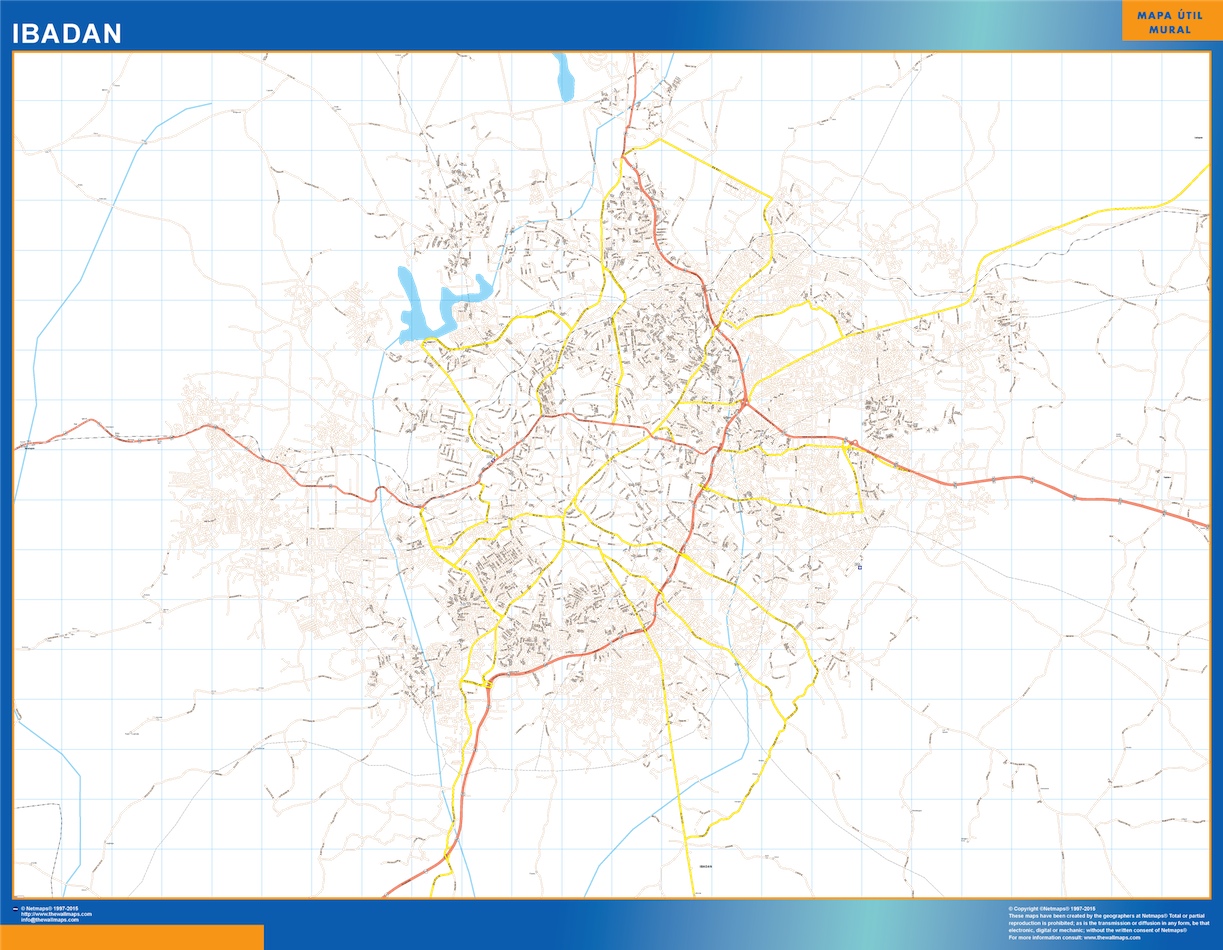1223x950 pixels.
Task: Click the small blue lake at top
Action: click(x=565, y=79)
